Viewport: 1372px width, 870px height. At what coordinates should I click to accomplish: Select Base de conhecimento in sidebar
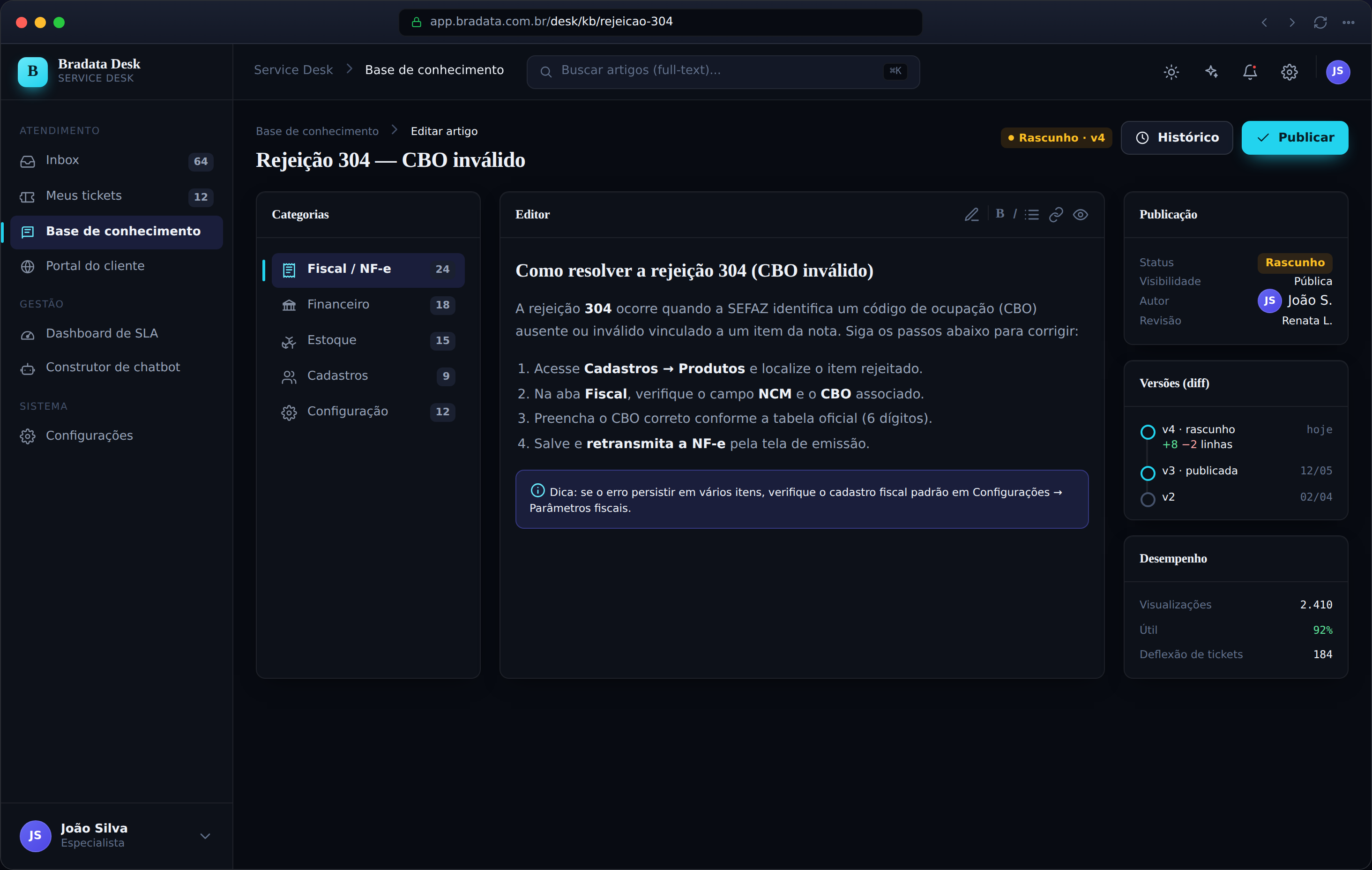pos(117,232)
